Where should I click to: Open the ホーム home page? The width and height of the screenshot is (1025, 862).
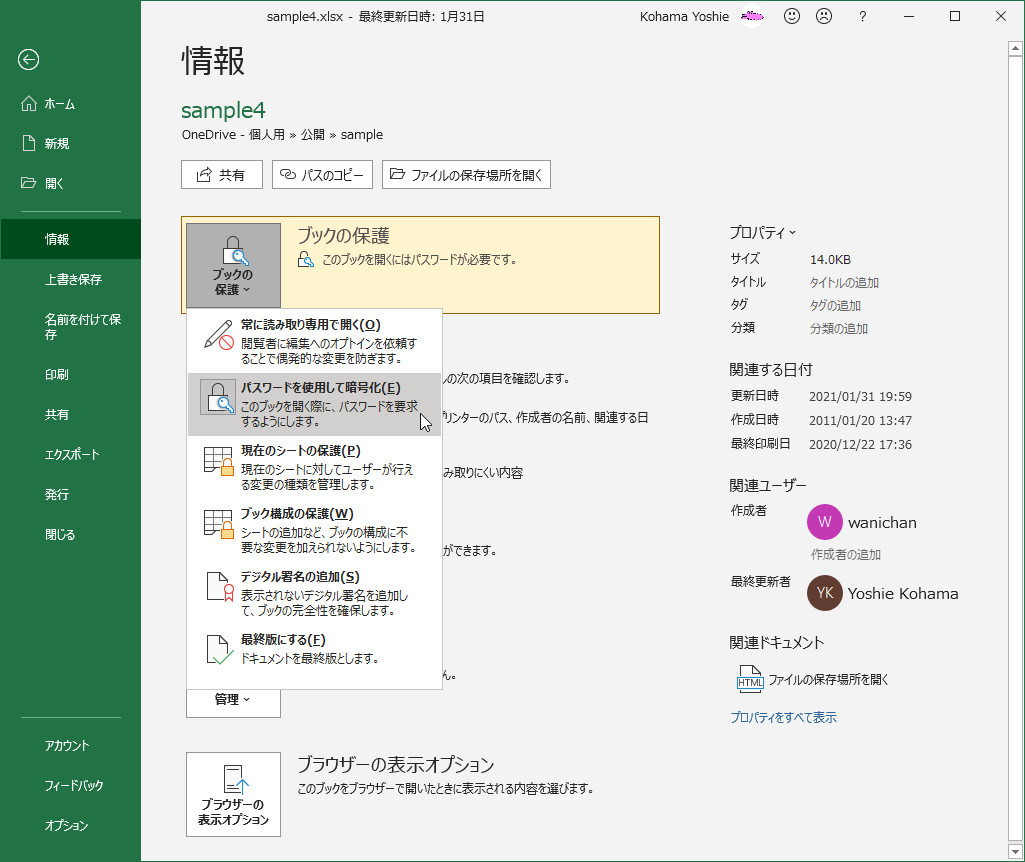click(x=71, y=104)
